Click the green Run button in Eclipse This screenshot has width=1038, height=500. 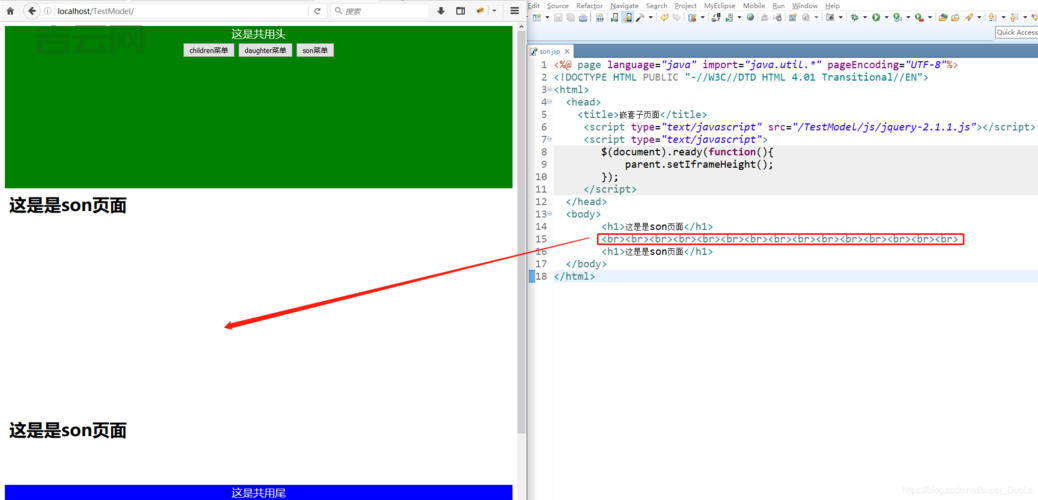point(876,17)
